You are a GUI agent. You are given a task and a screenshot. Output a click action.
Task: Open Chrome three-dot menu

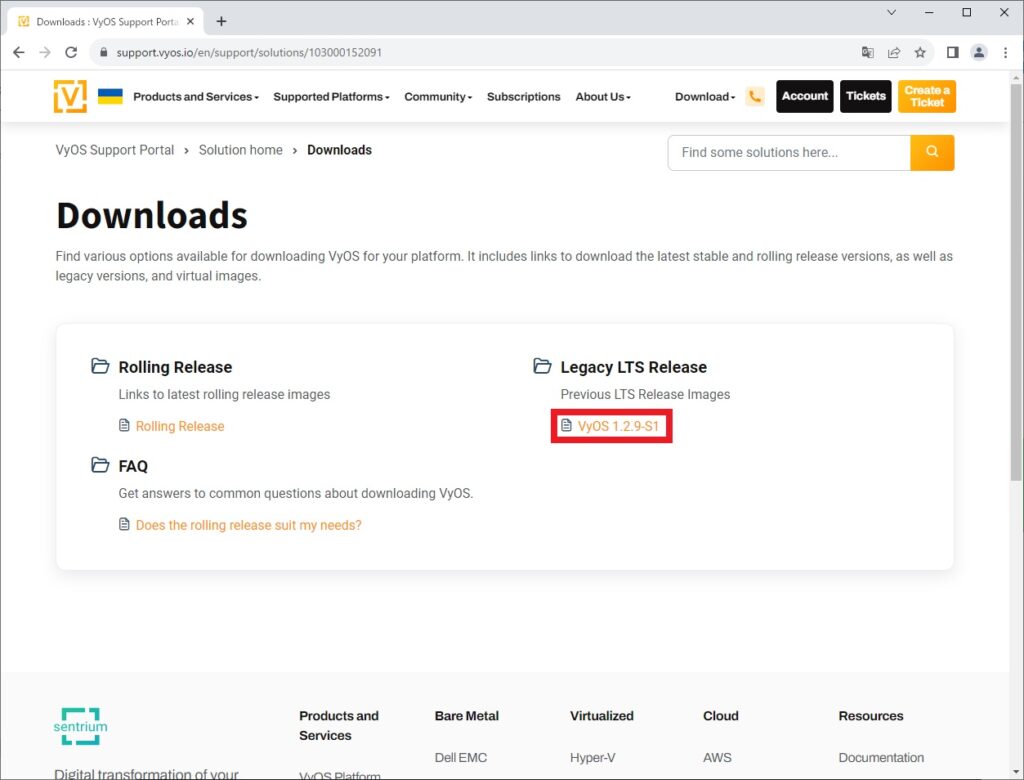[x=1006, y=52]
